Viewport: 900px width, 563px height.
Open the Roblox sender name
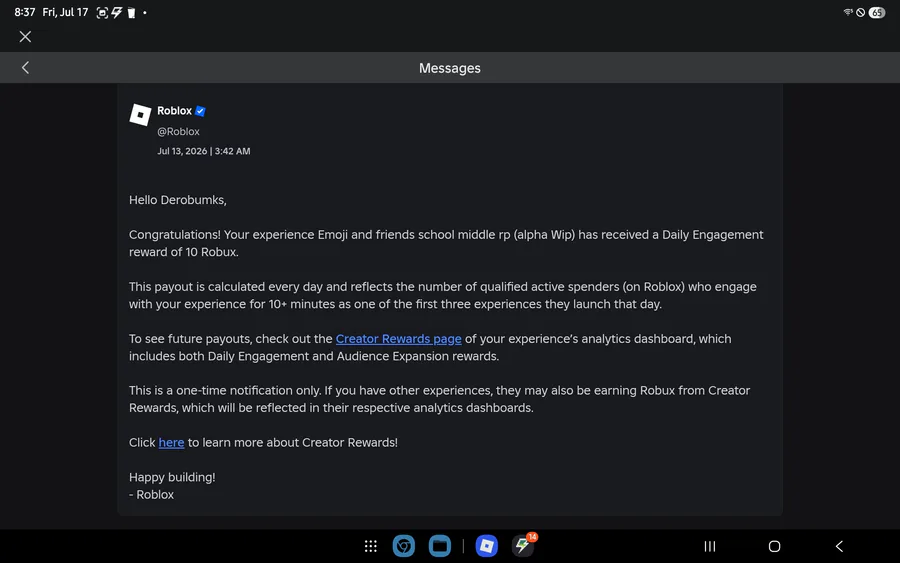(x=174, y=111)
